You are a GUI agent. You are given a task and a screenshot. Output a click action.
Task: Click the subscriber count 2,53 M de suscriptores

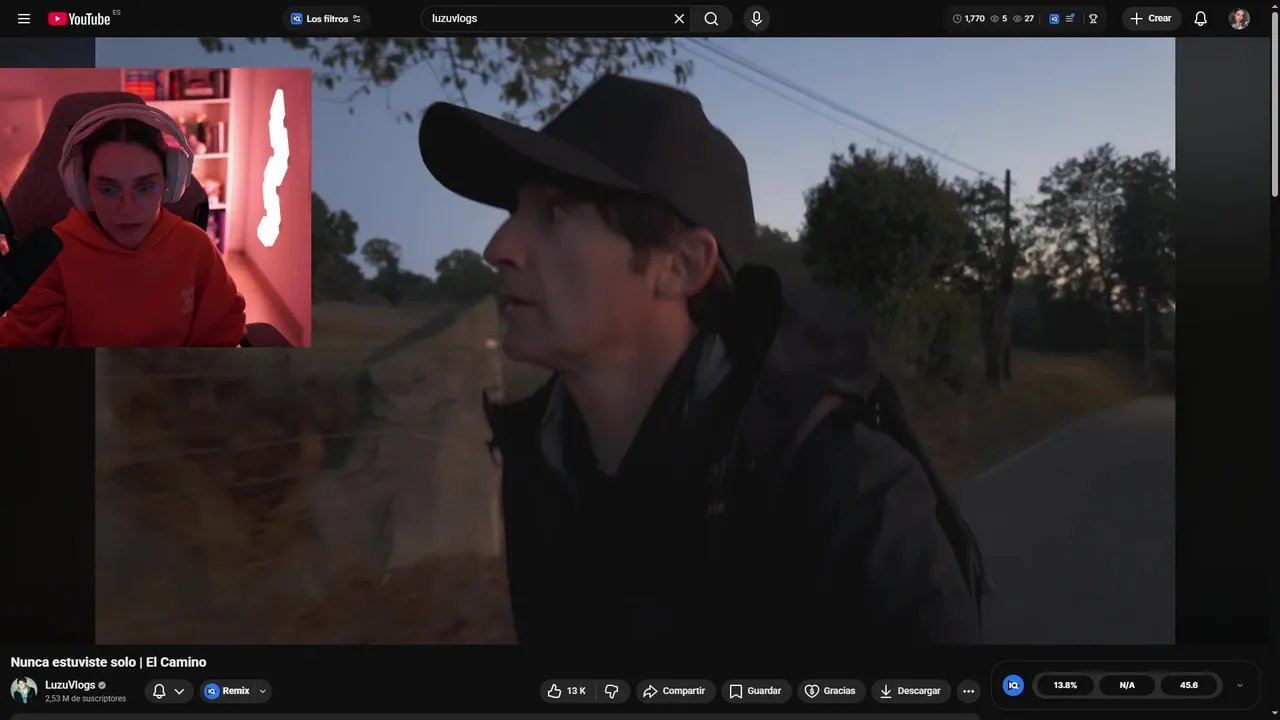85,699
